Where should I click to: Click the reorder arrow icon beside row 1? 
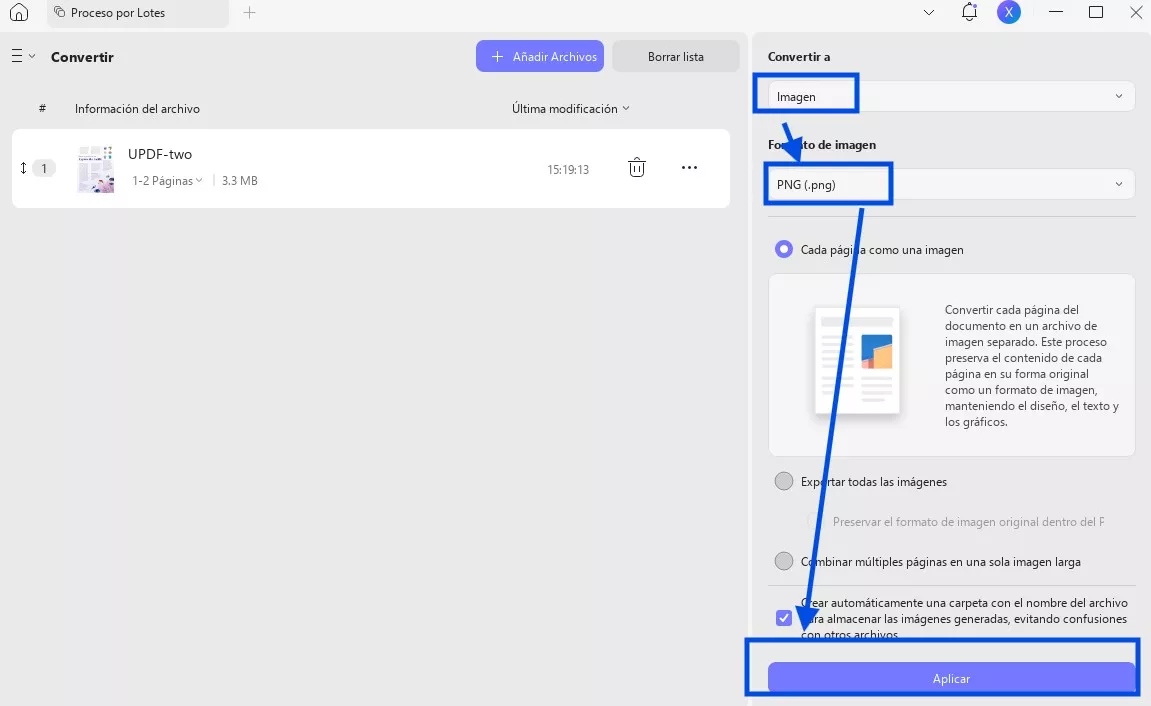click(x=23, y=168)
